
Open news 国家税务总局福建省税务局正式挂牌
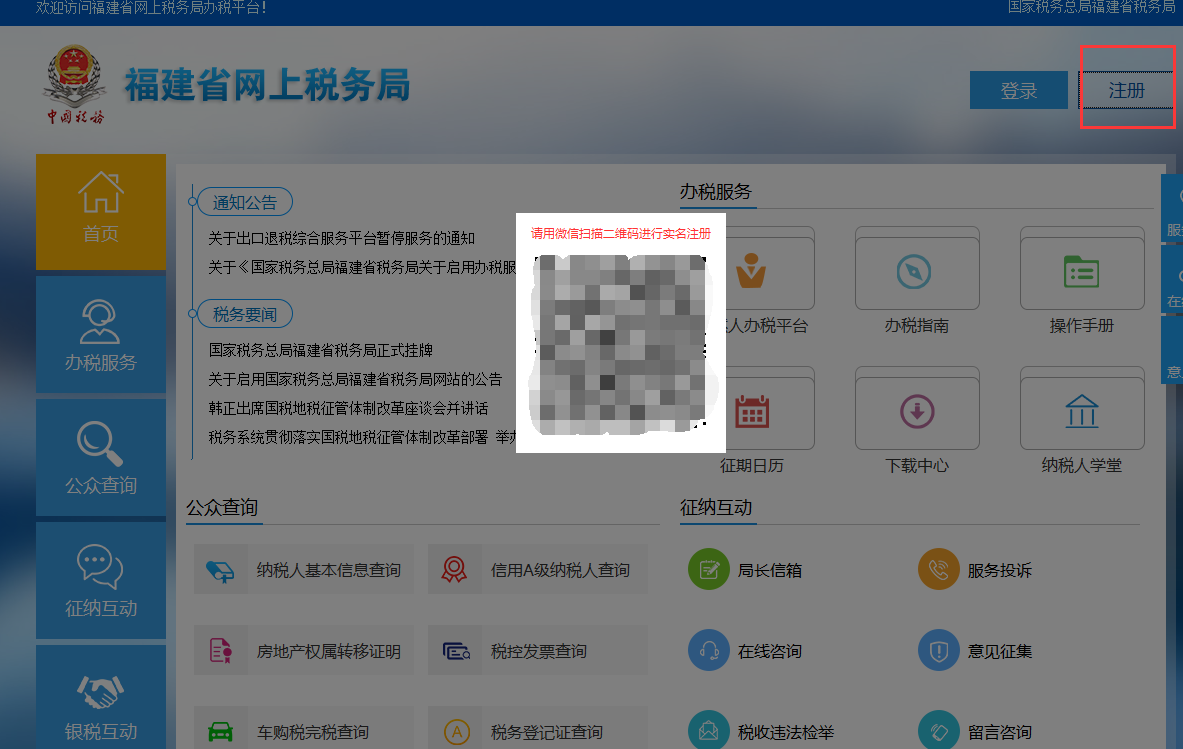321,350
